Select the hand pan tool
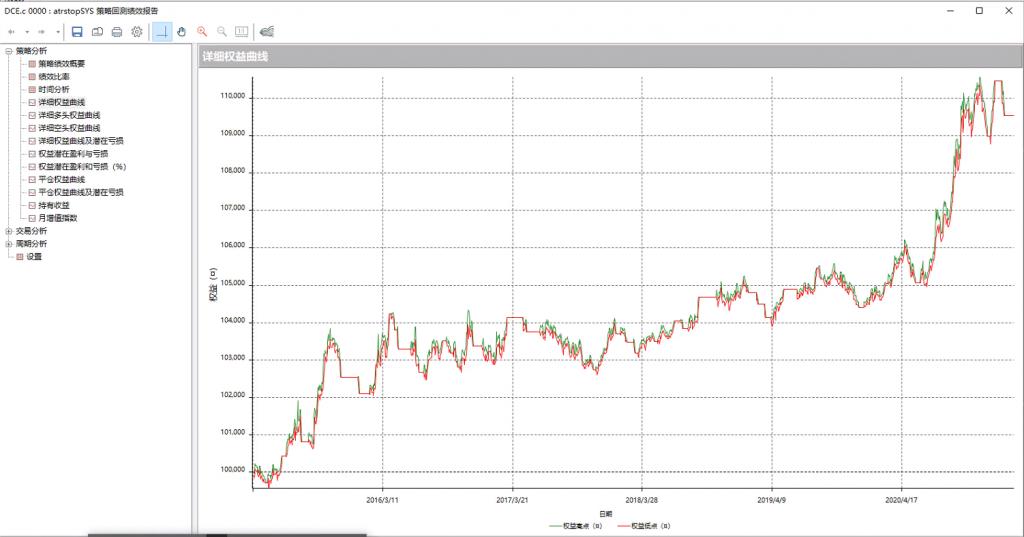Screen dimensions: 1024x537 point(182,31)
